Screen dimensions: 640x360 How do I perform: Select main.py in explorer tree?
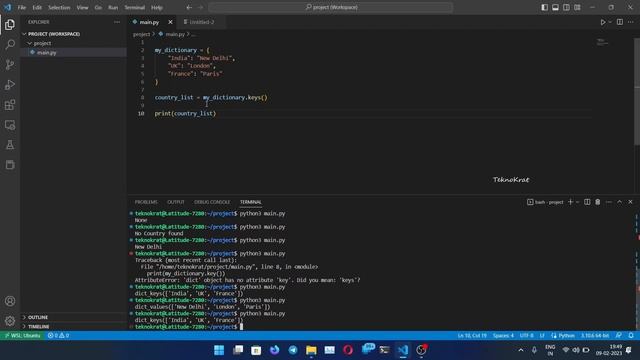(73, 53)
